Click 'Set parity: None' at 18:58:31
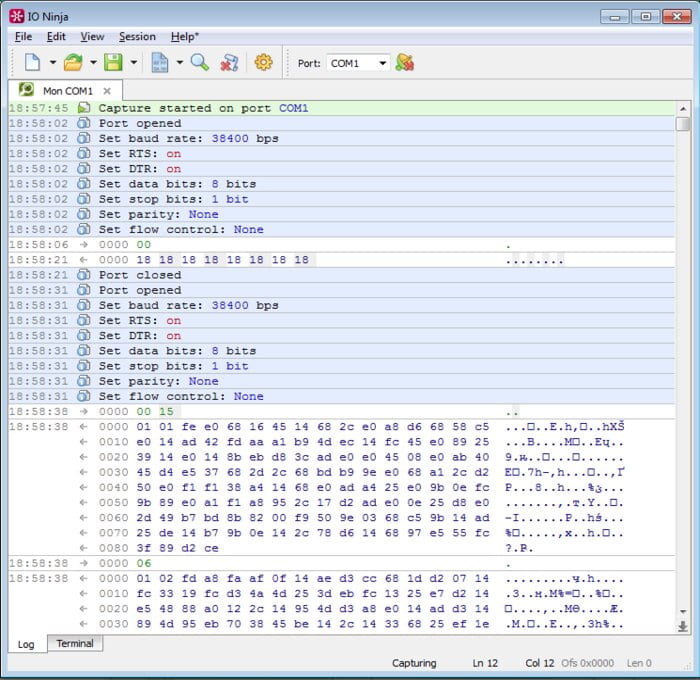Screen dimensions: 700x680 tap(342, 381)
